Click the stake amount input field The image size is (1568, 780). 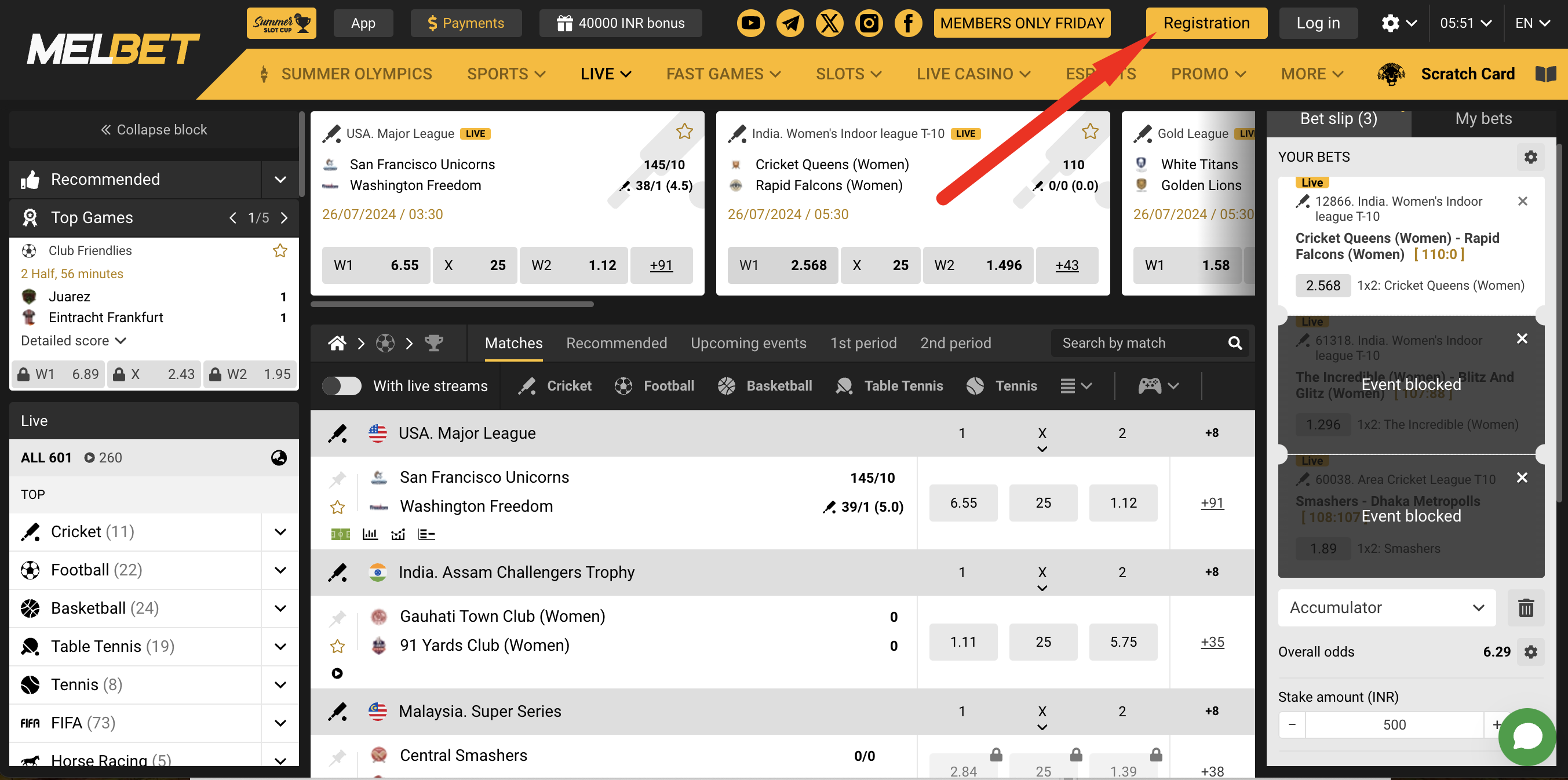[x=1394, y=724]
